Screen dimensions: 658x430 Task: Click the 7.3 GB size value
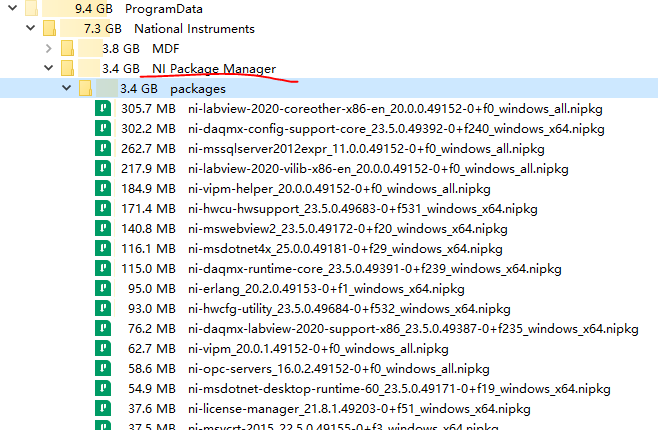tap(102, 29)
